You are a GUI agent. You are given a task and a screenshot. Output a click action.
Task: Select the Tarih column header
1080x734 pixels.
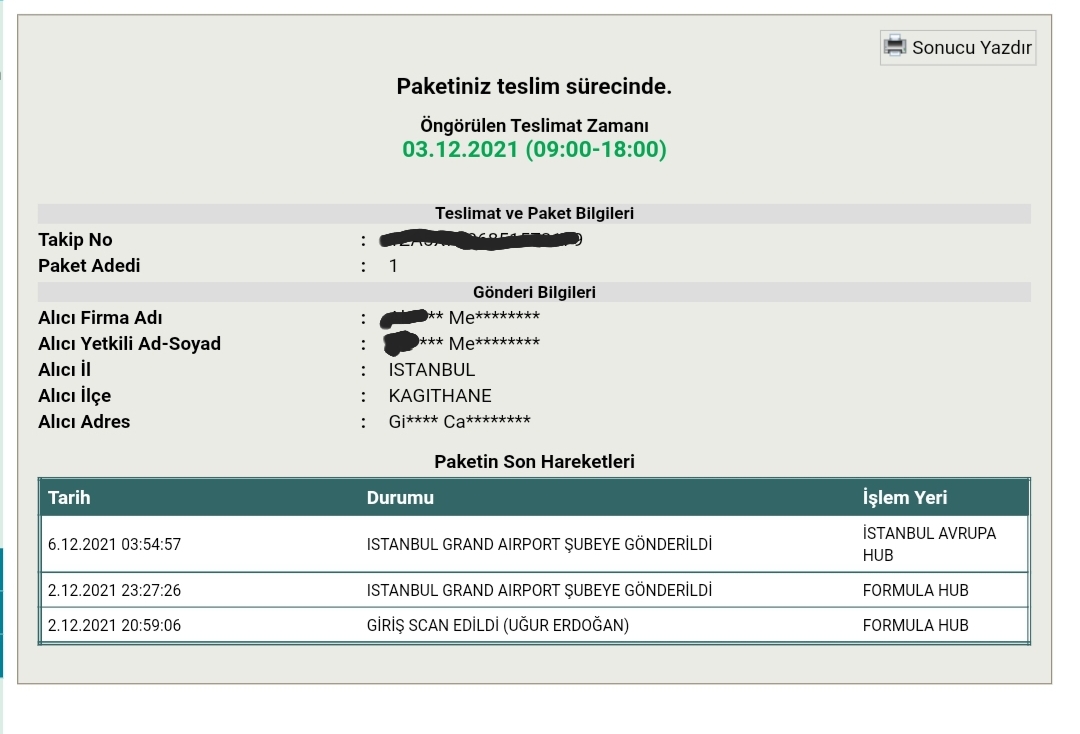[69, 498]
